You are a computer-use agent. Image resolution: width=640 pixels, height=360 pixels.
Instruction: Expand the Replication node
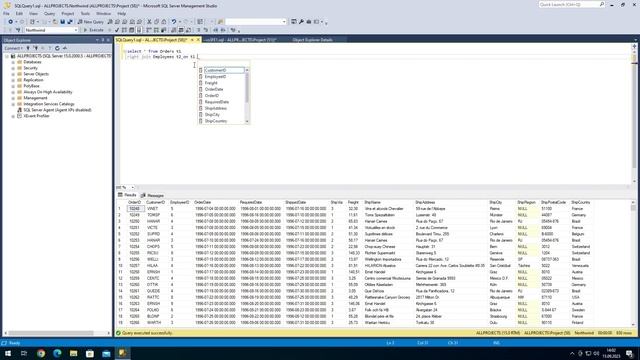[13, 80]
